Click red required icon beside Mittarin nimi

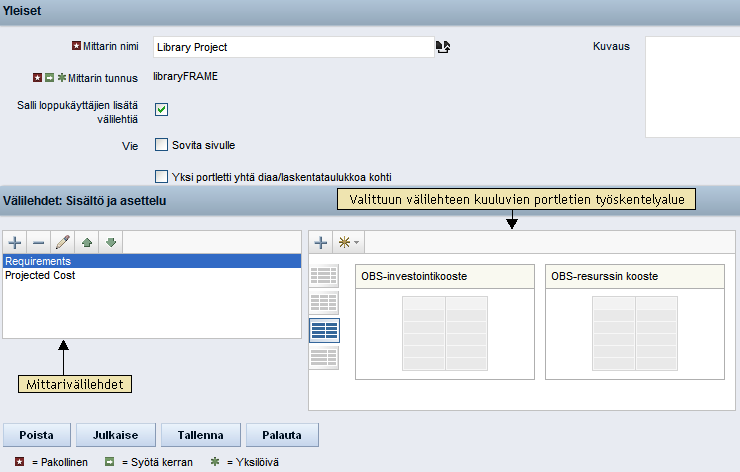tap(76, 45)
